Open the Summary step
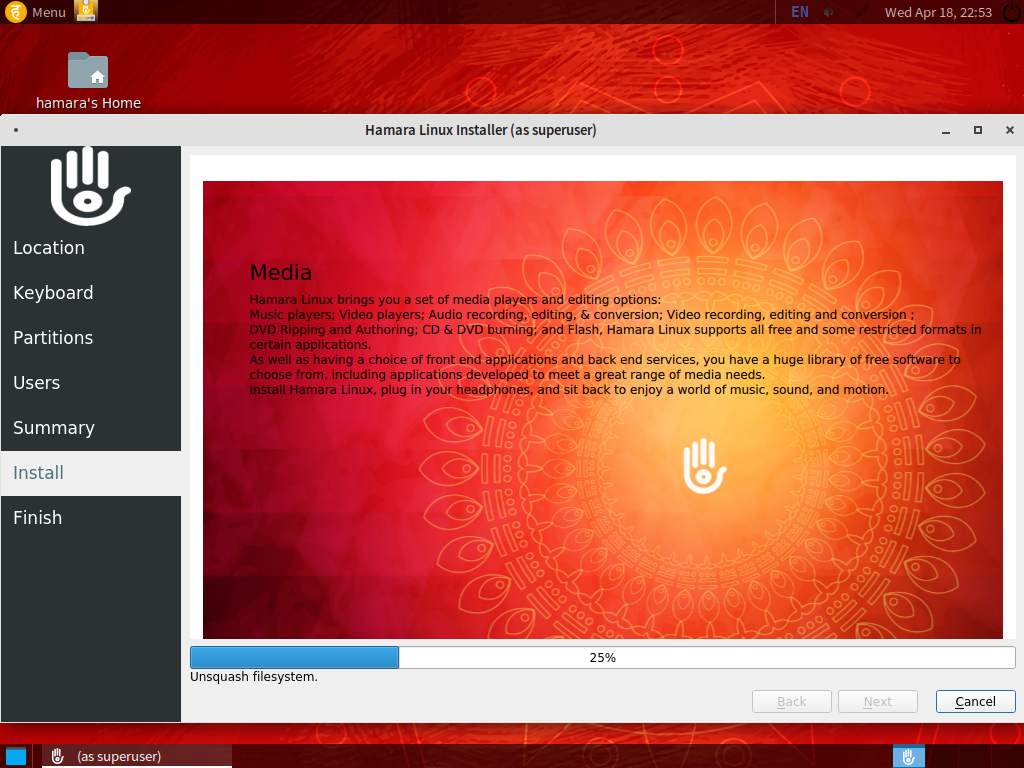The height and width of the screenshot is (768, 1024). tap(54, 428)
